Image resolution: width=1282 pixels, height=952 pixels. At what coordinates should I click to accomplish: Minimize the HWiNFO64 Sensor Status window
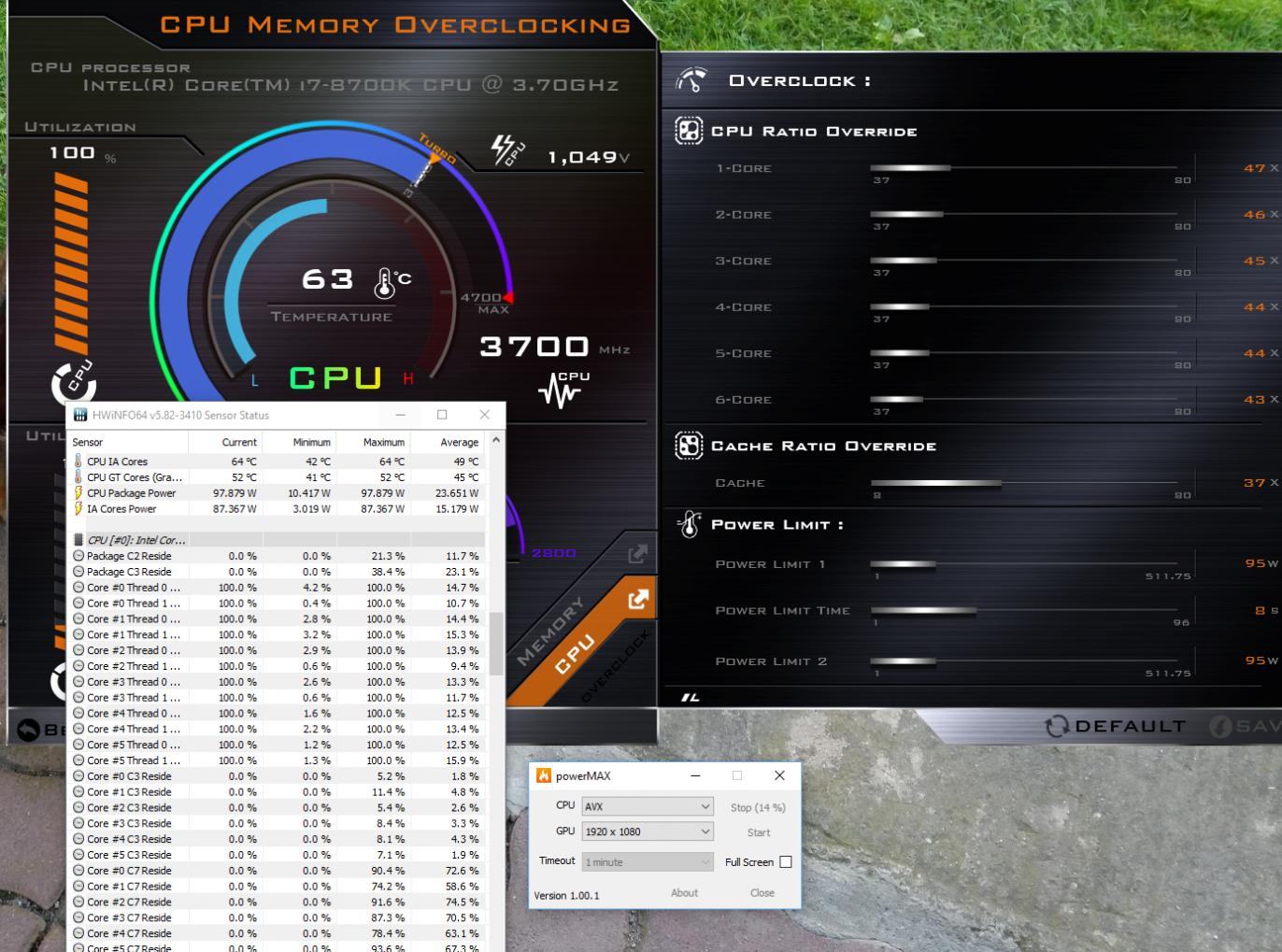400,415
